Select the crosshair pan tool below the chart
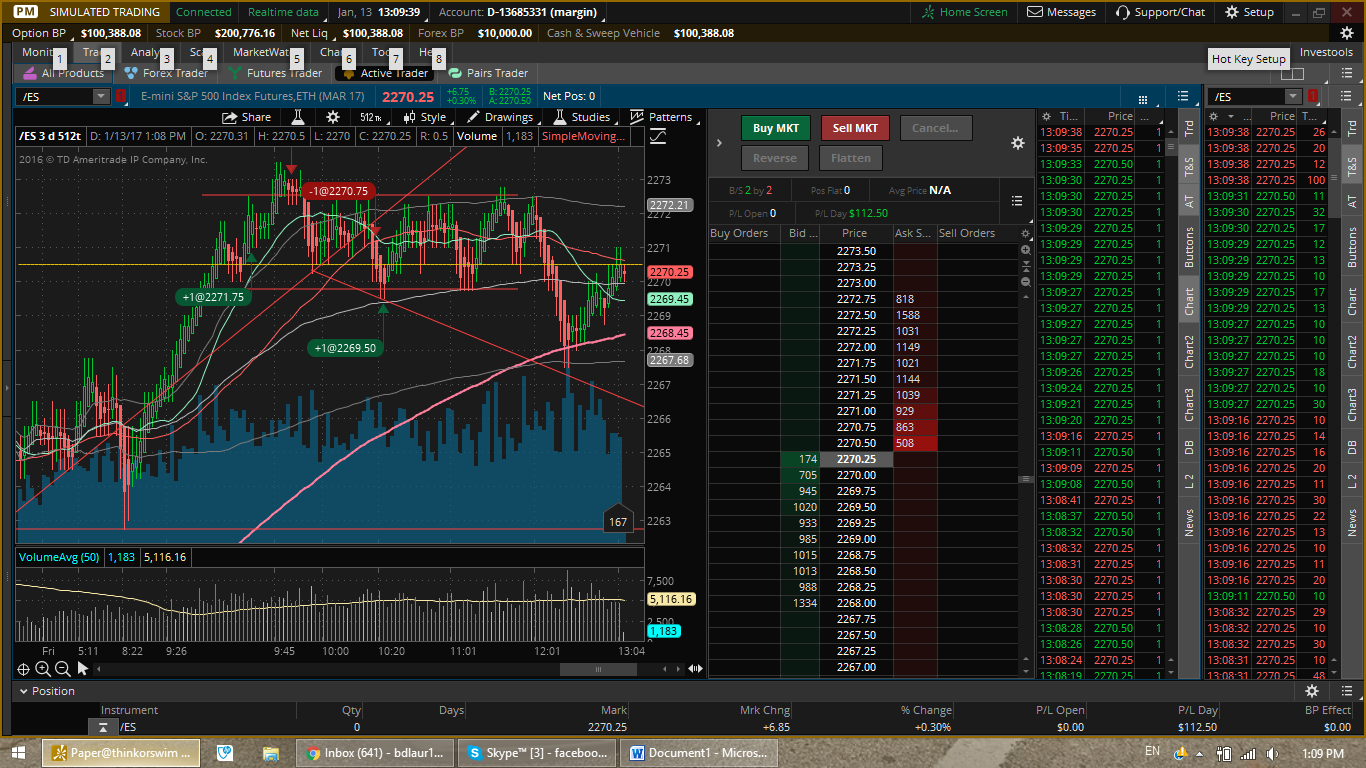Screen dimensions: 1366x768 point(23,669)
